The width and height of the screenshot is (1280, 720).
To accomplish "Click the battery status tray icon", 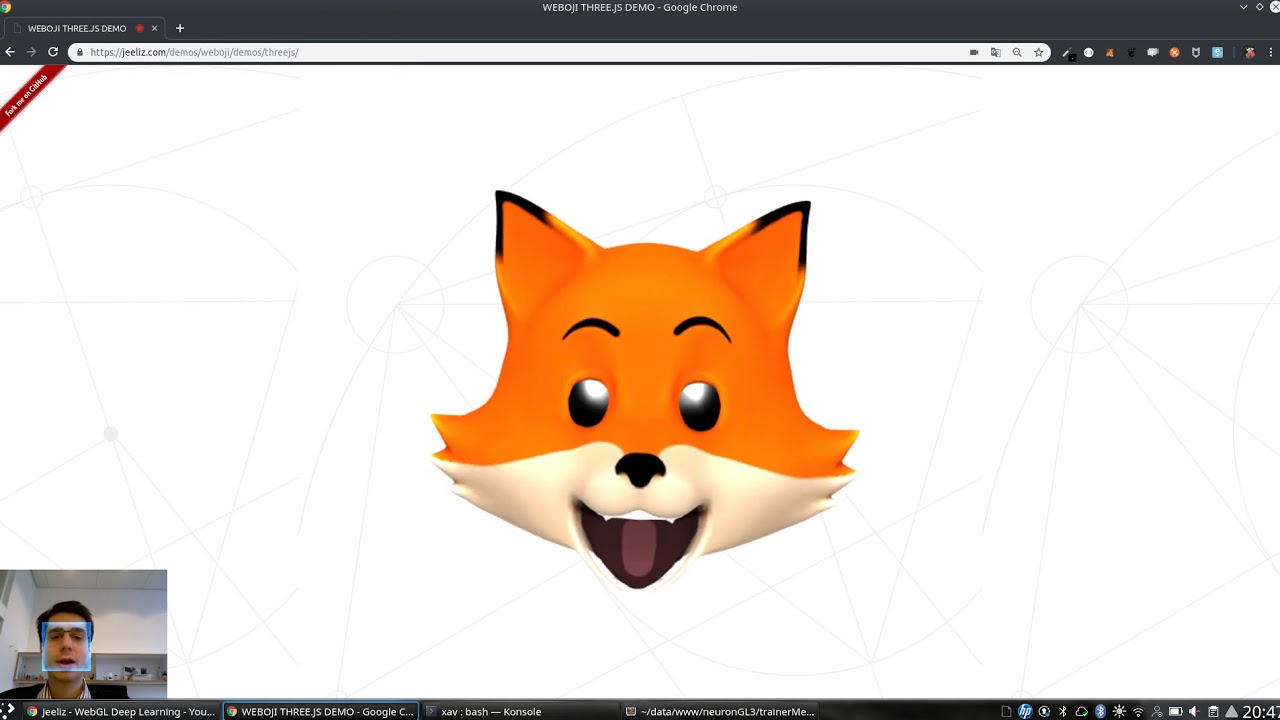I will click(1176, 711).
